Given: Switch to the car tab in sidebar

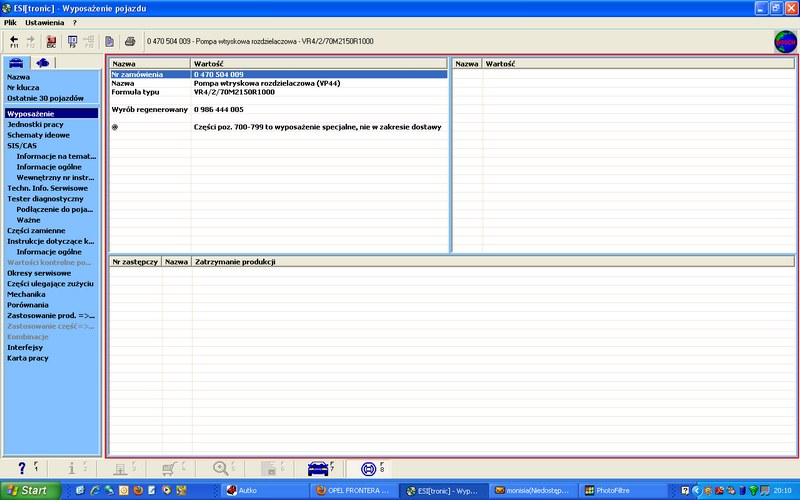Looking at the screenshot, I should click(17, 63).
